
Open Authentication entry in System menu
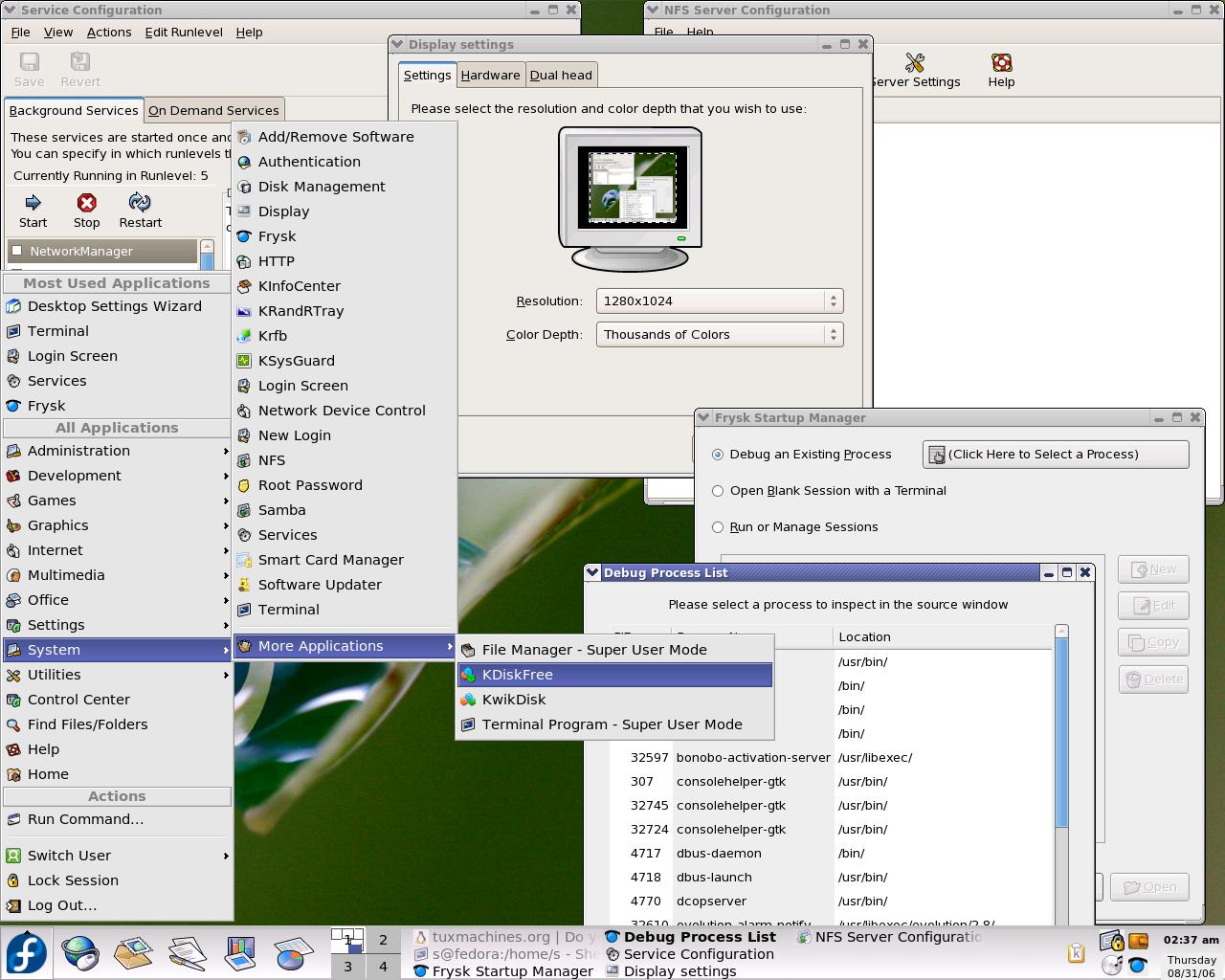point(345,162)
